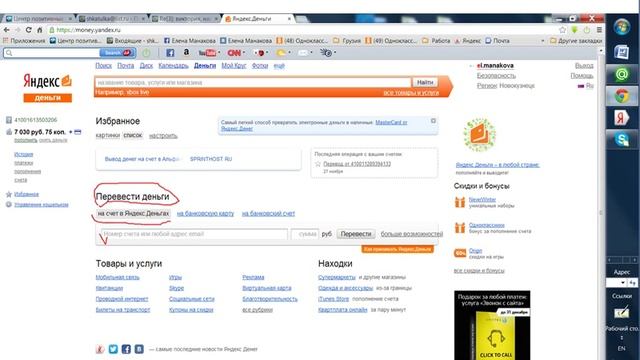Click the VK icon in footer
Screen dimensions: 640x360
[139, 349]
